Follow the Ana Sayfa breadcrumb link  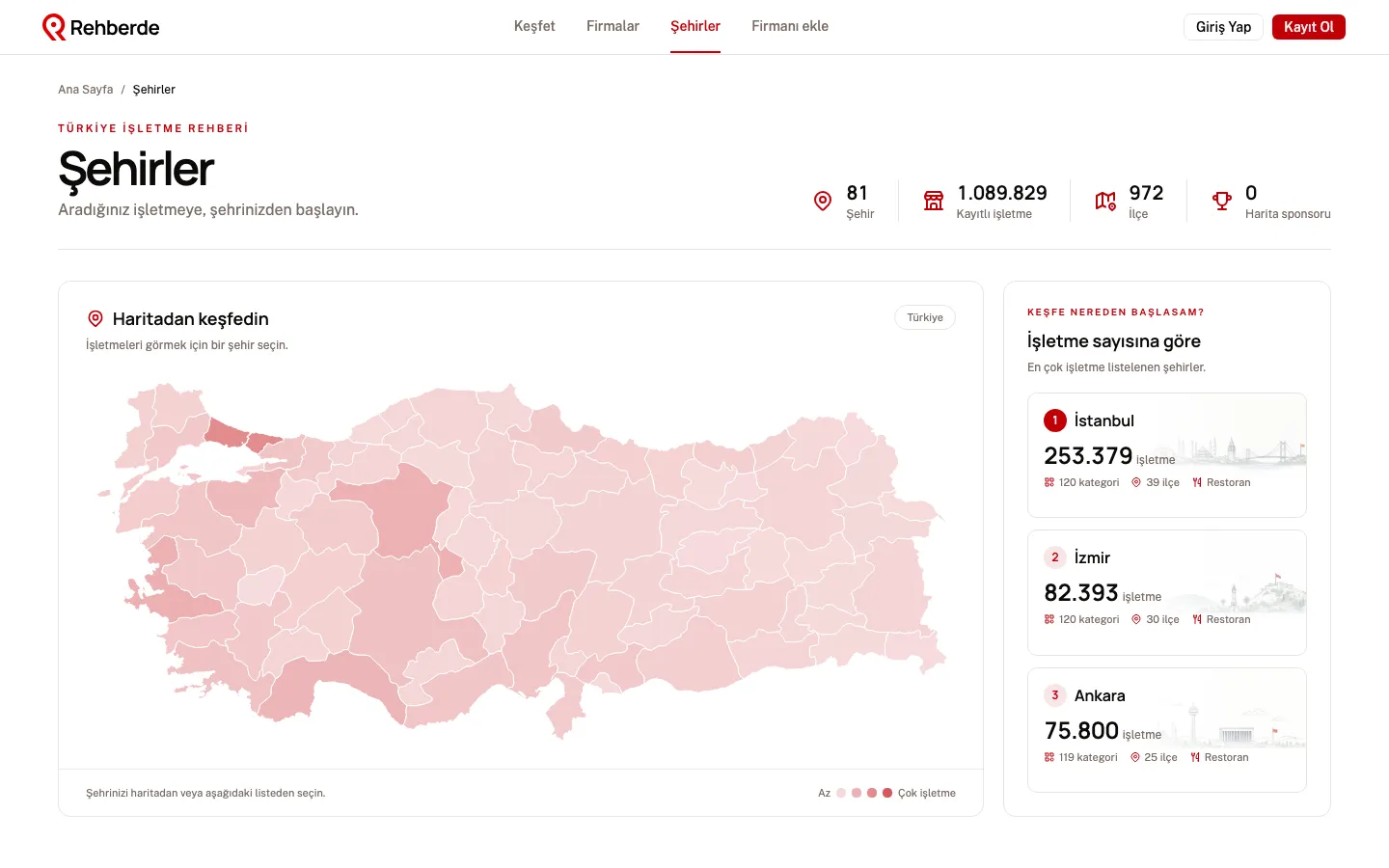coord(85,90)
